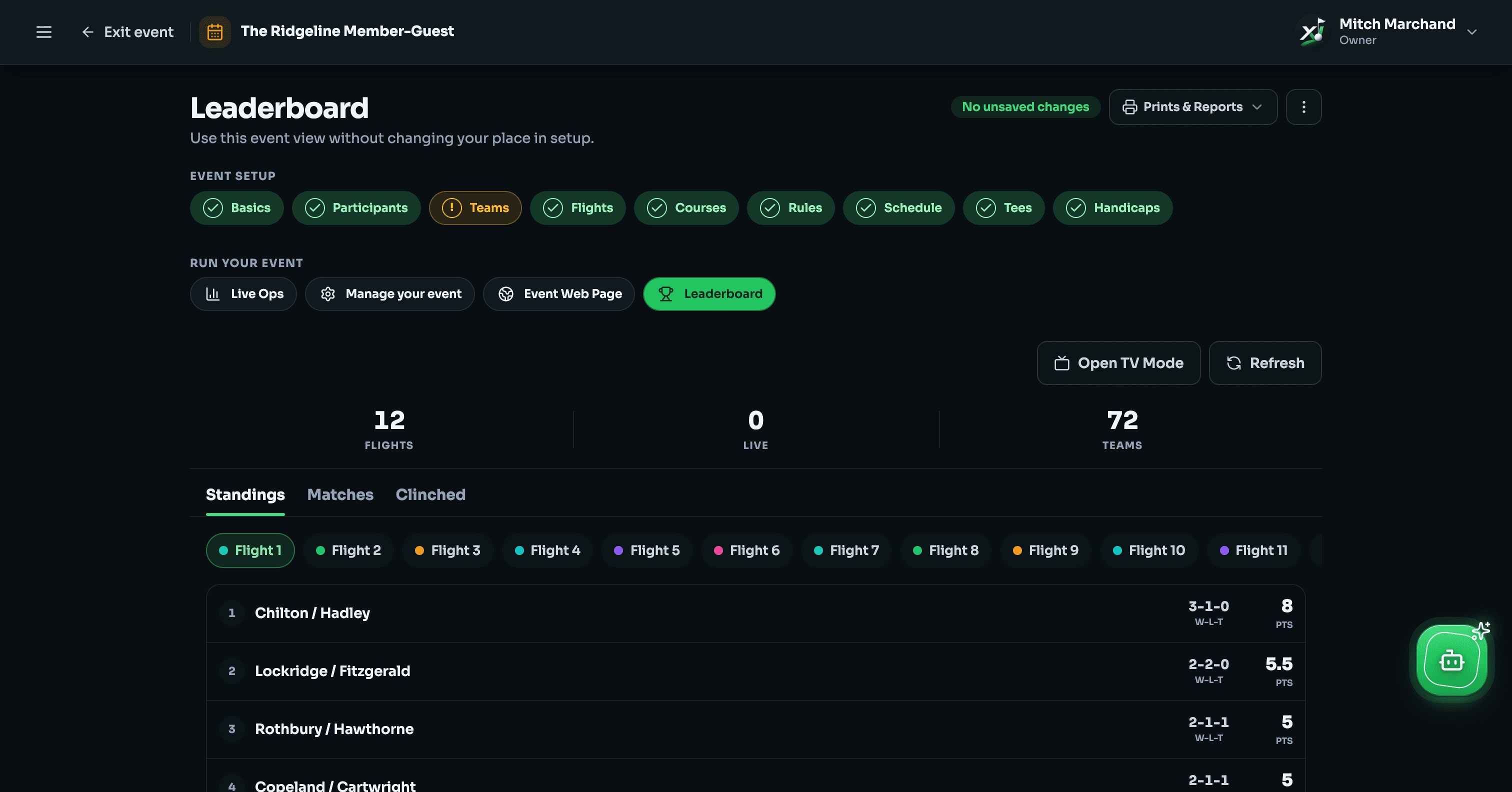
Task: Select the Flight 8 filter chip
Action: [945, 550]
